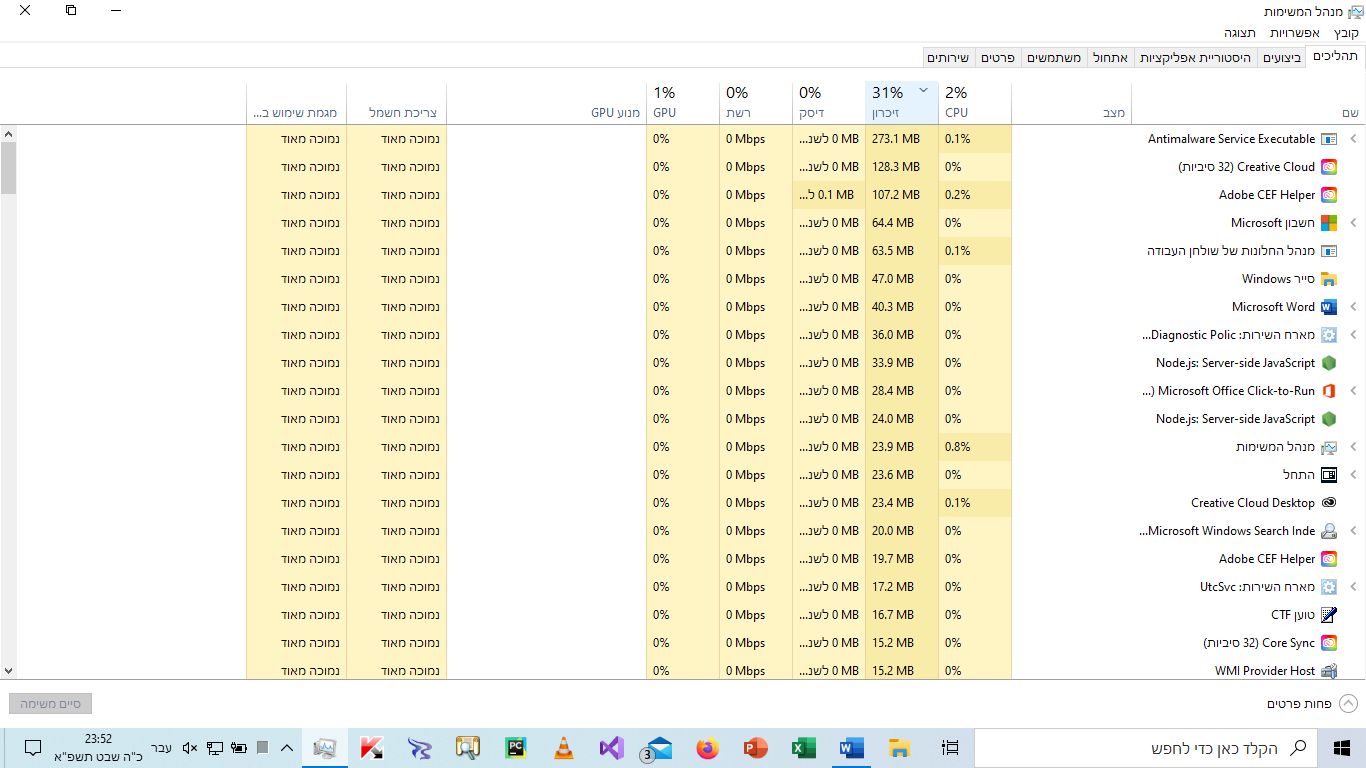
Task: Sort by the CPU column header
Action: 975,102
